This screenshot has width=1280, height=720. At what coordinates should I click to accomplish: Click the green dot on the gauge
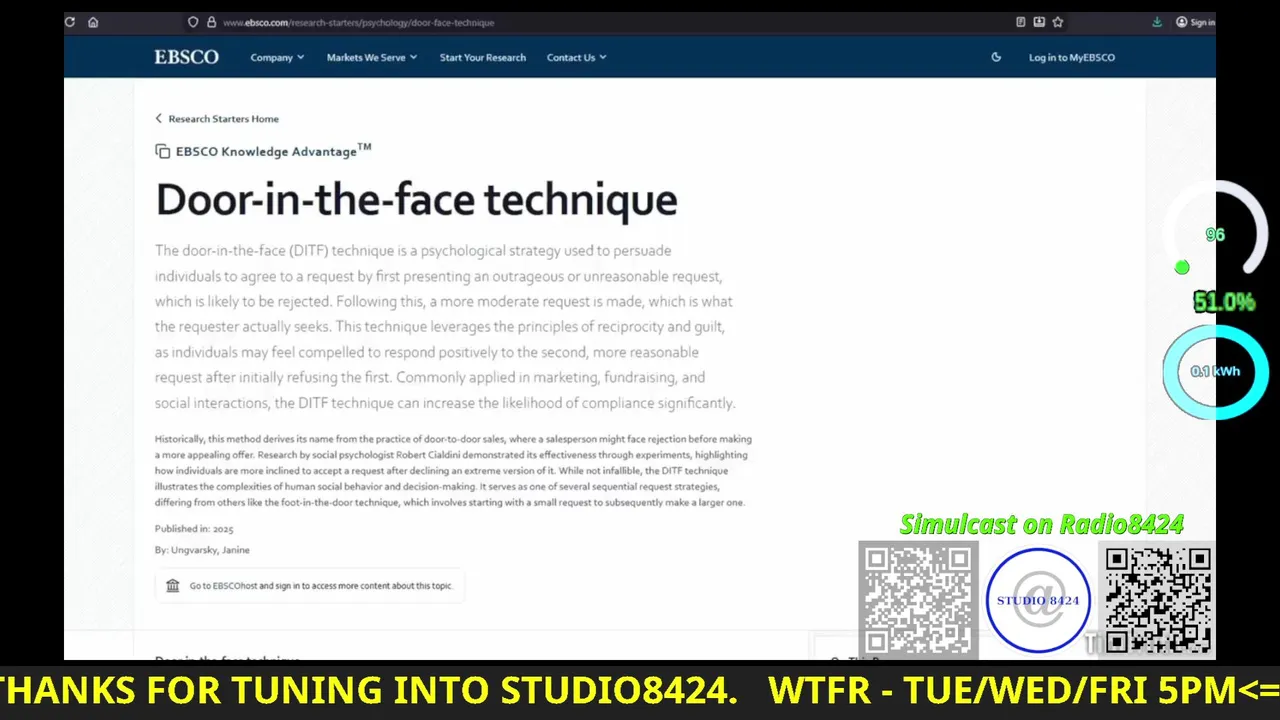point(1182,267)
